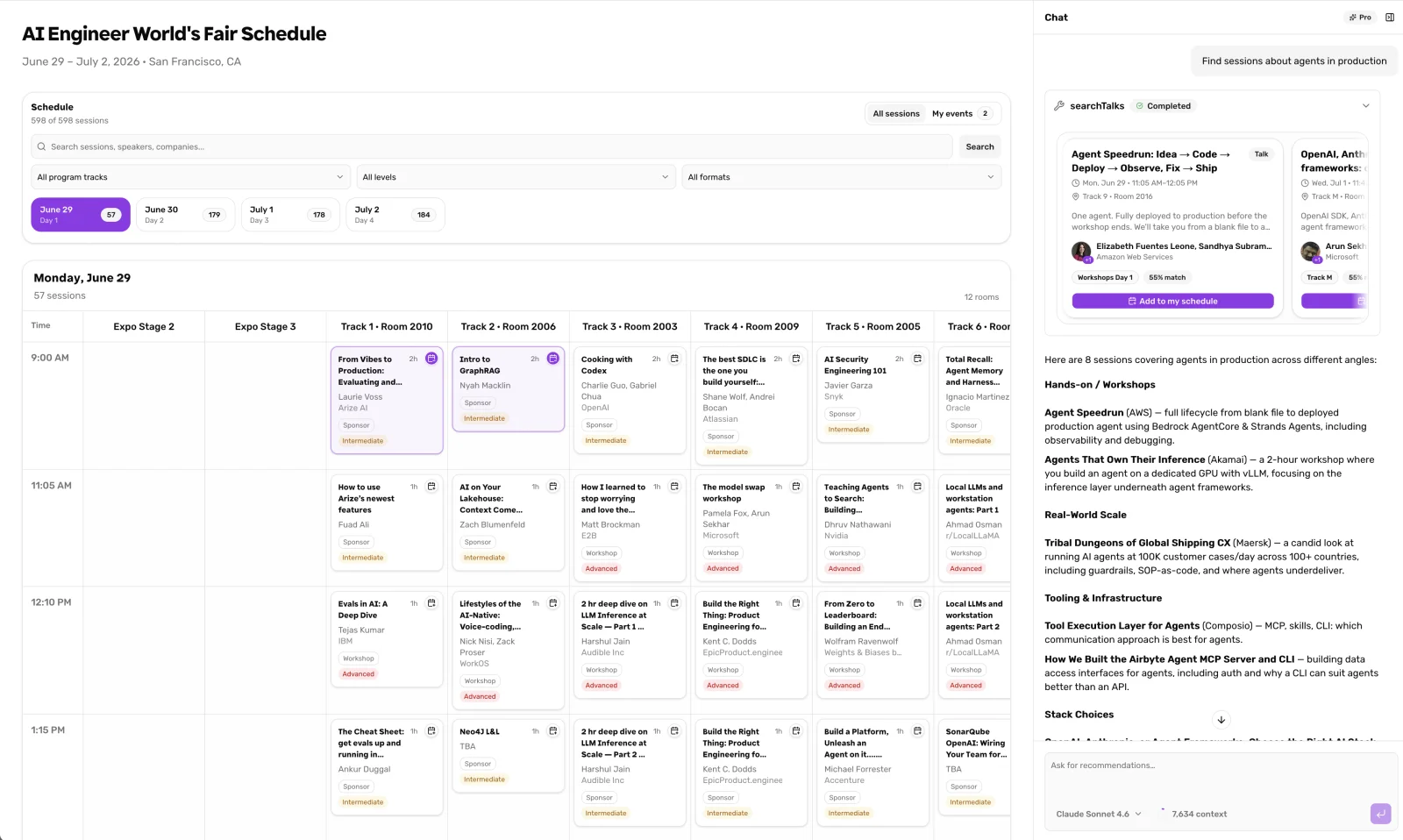Select the July 2 Day 4 tab
1403x840 pixels.
point(395,215)
